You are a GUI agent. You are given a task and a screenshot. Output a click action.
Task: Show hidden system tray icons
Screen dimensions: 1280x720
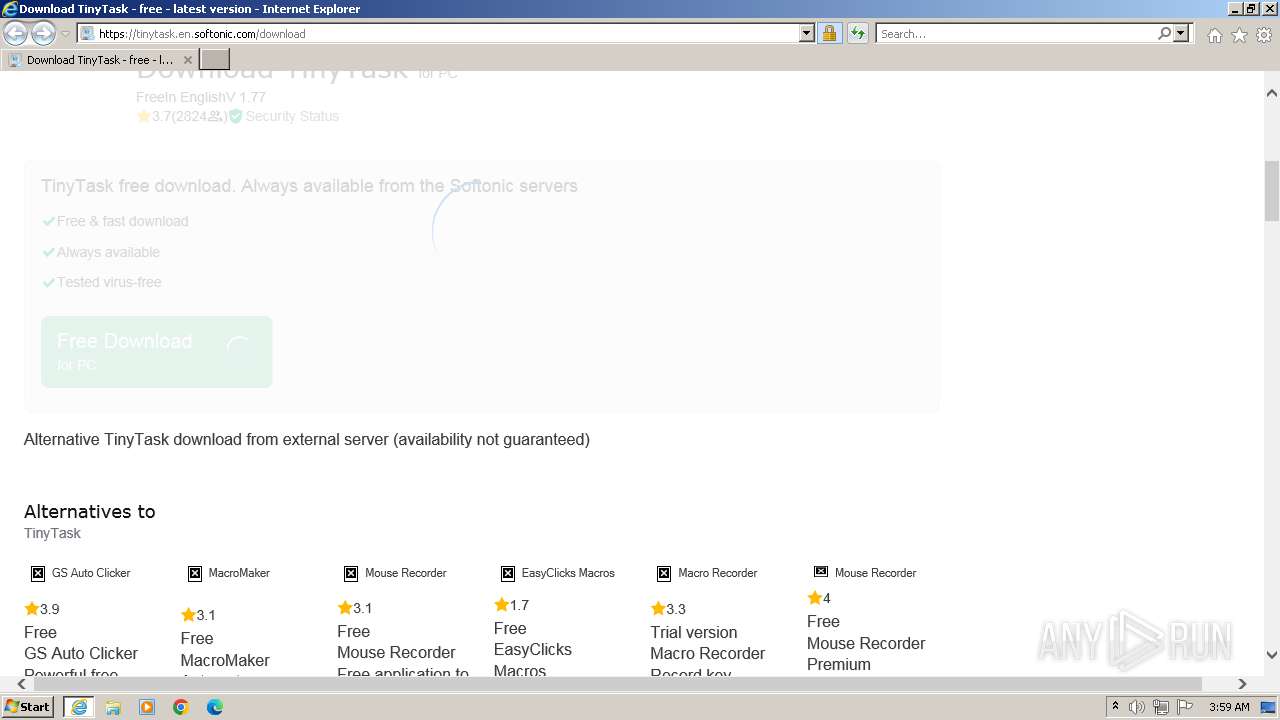click(x=1115, y=706)
